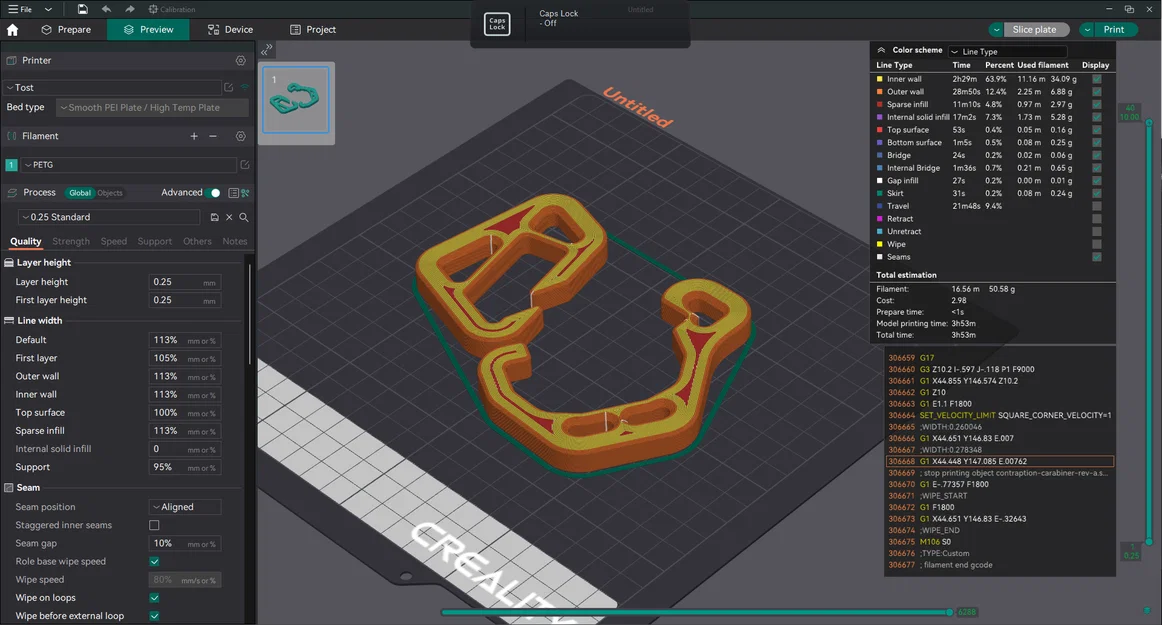This screenshot has width=1162, height=625.
Task: Click the Slice plate button
Action: [1035, 30]
